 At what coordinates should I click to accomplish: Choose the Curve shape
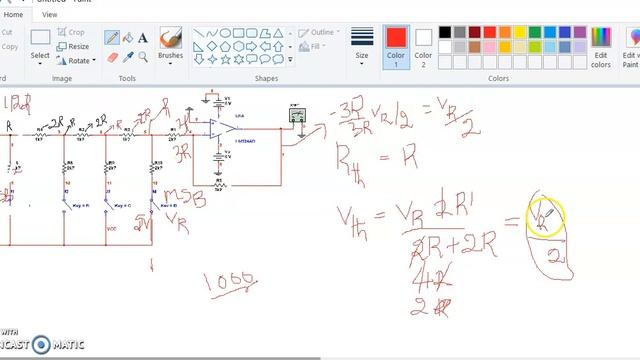coord(212,33)
